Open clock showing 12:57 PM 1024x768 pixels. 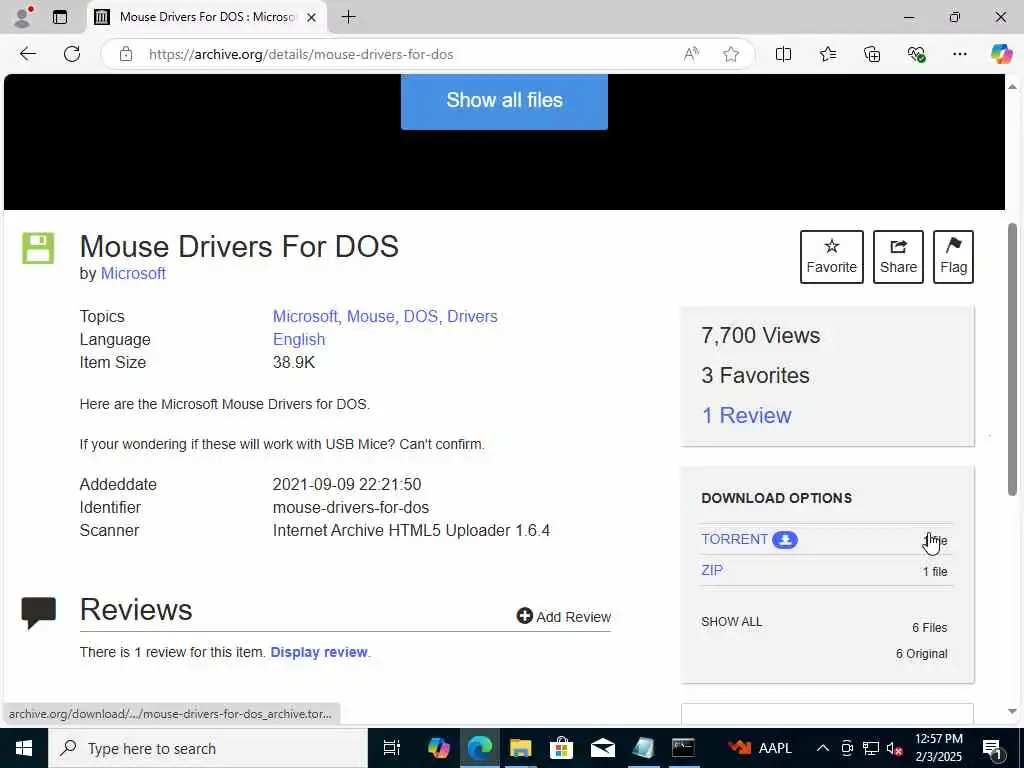pyautogui.click(x=938, y=748)
